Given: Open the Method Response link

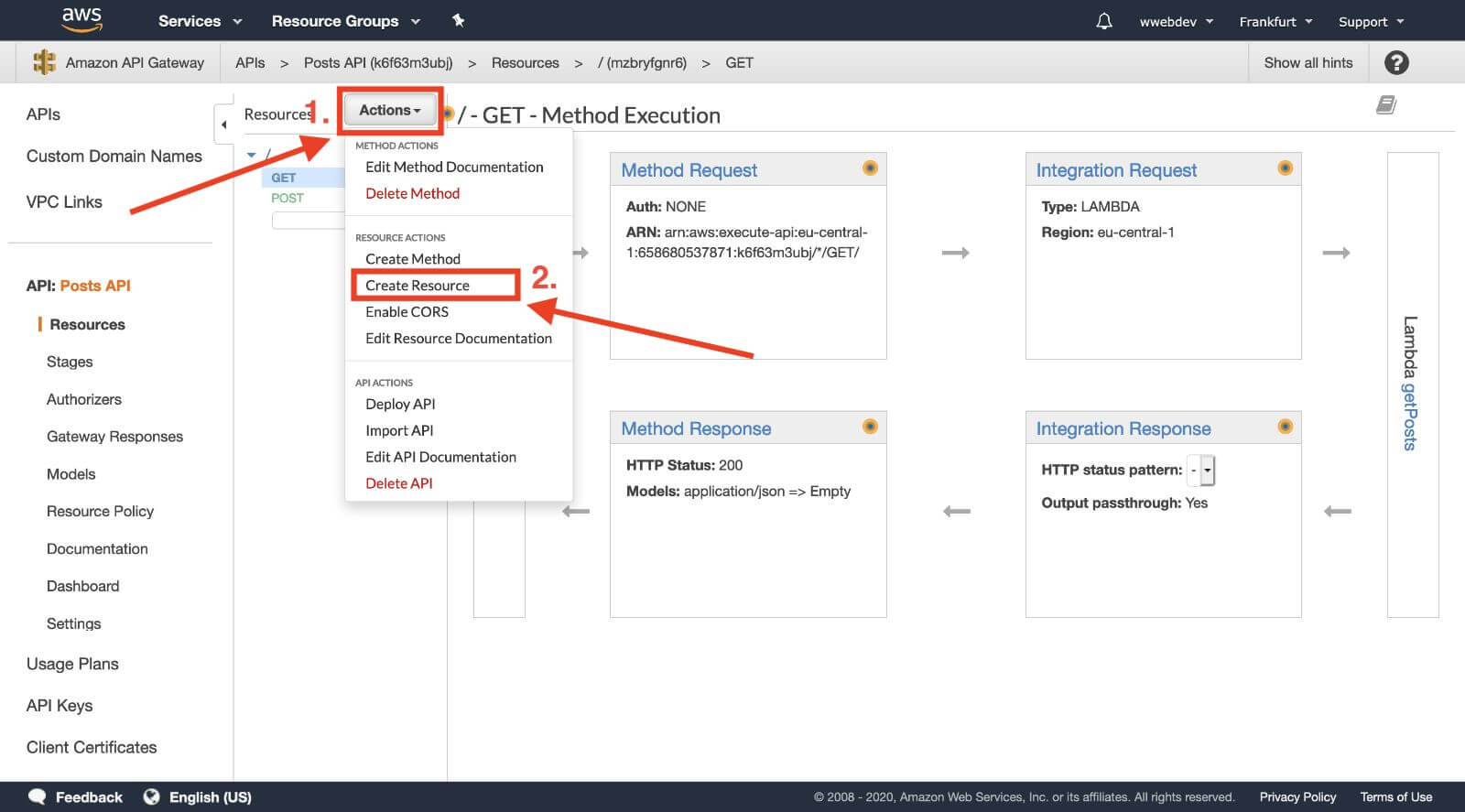Looking at the screenshot, I should pyautogui.click(x=696, y=428).
